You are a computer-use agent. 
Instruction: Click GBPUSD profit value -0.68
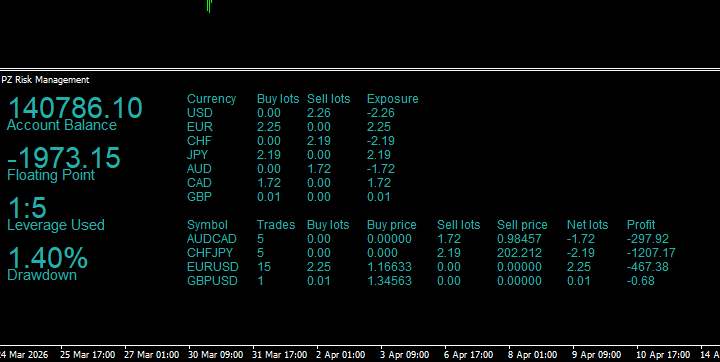(x=641, y=281)
